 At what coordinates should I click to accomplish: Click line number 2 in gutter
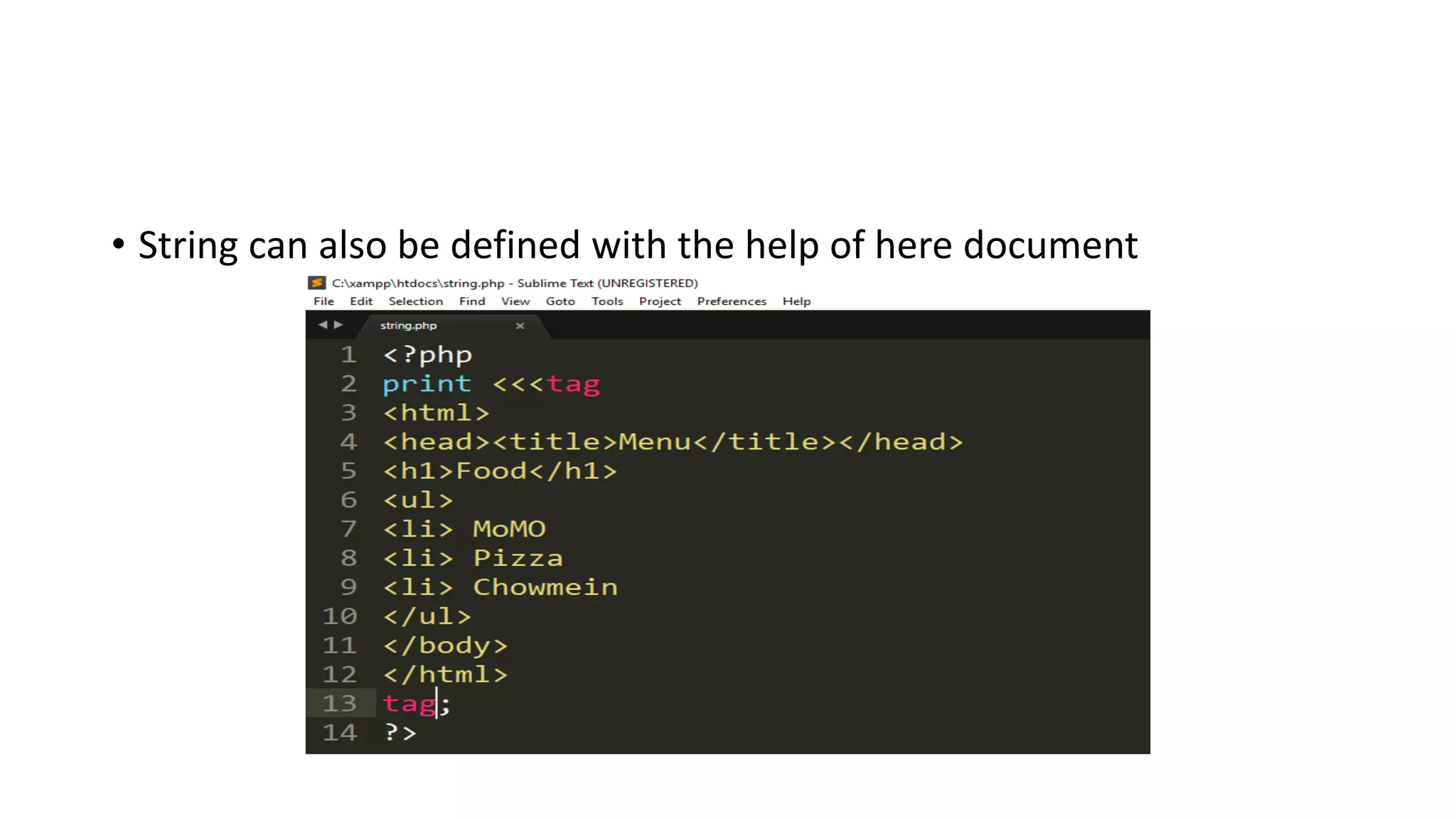pyautogui.click(x=348, y=384)
